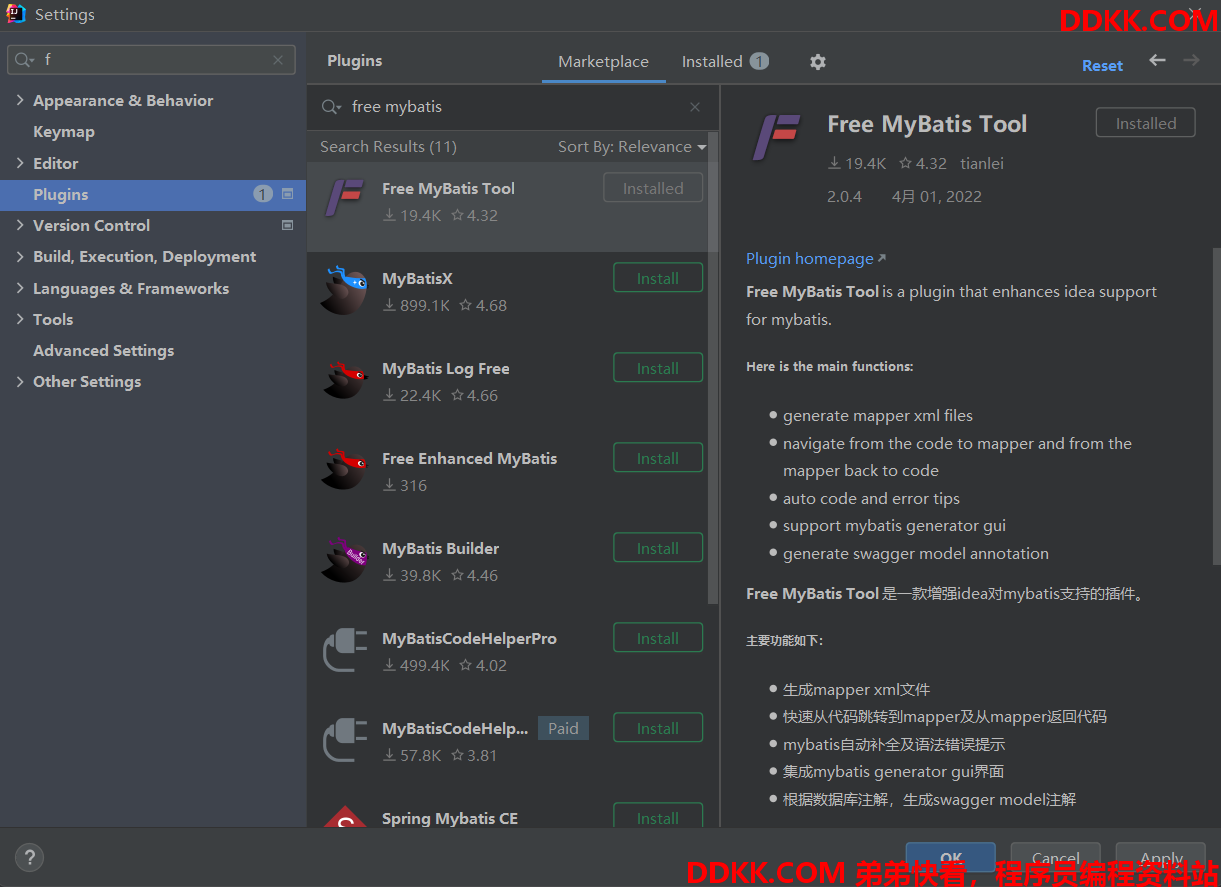Viewport: 1221px width, 887px height.
Task: Click the Search Results (11) label
Action: [388, 146]
